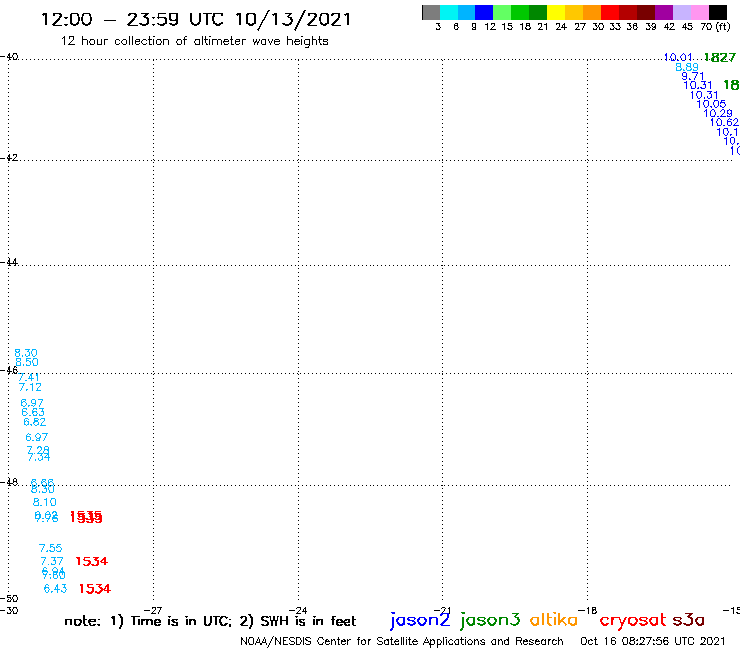740x650 pixels.
Task: Click the "24" color scale label
Action: [x=561, y=27]
